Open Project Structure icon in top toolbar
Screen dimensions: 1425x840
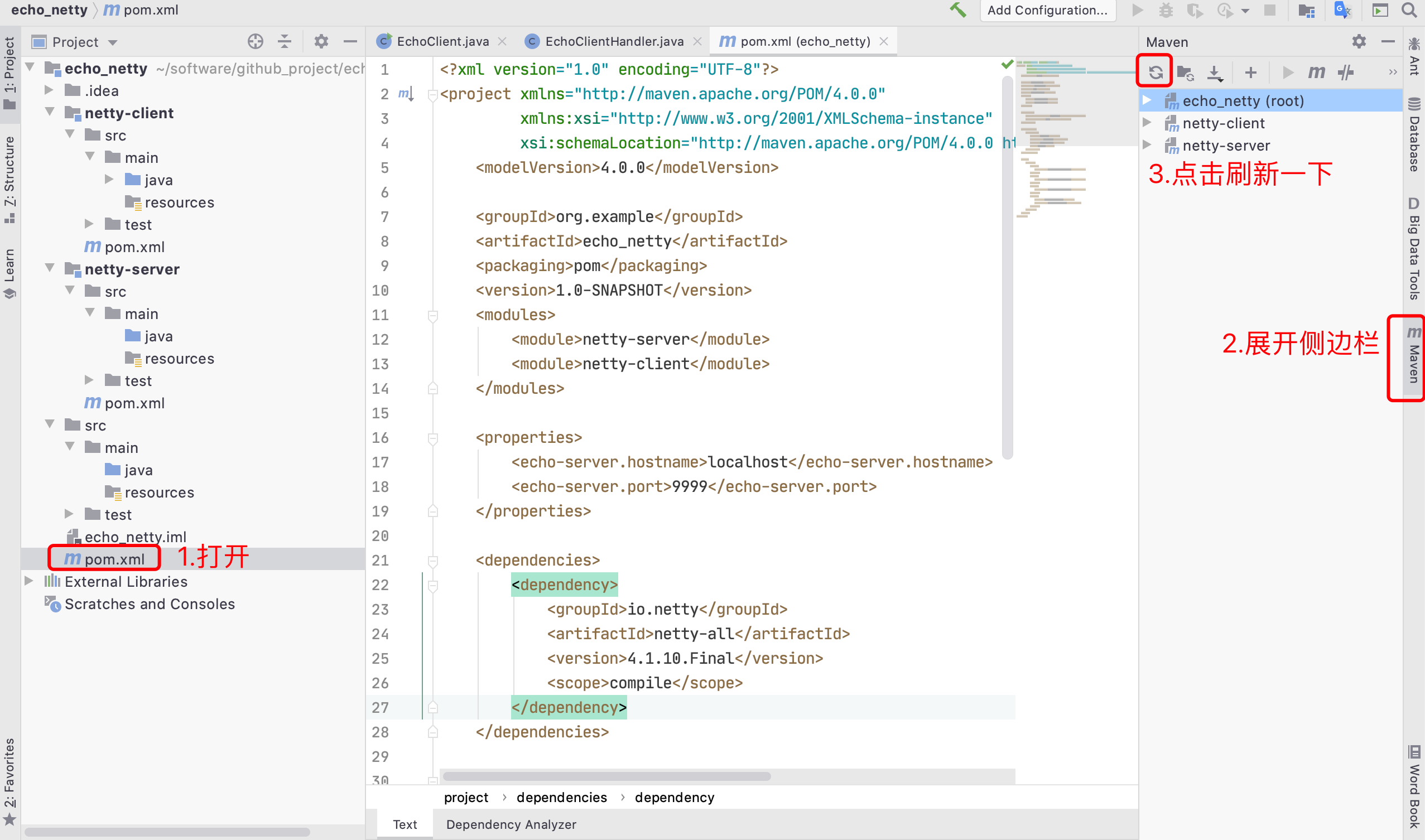[1307, 10]
